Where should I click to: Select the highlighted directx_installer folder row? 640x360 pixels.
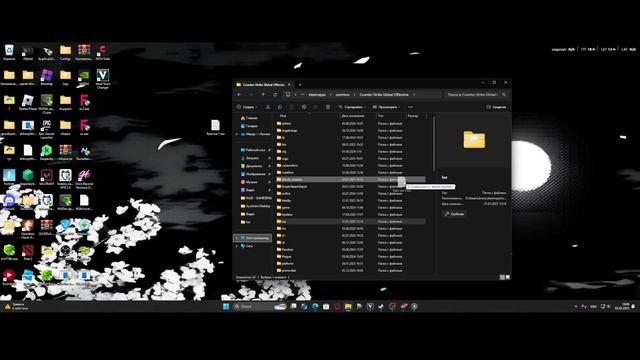pyautogui.click(x=350, y=180)
